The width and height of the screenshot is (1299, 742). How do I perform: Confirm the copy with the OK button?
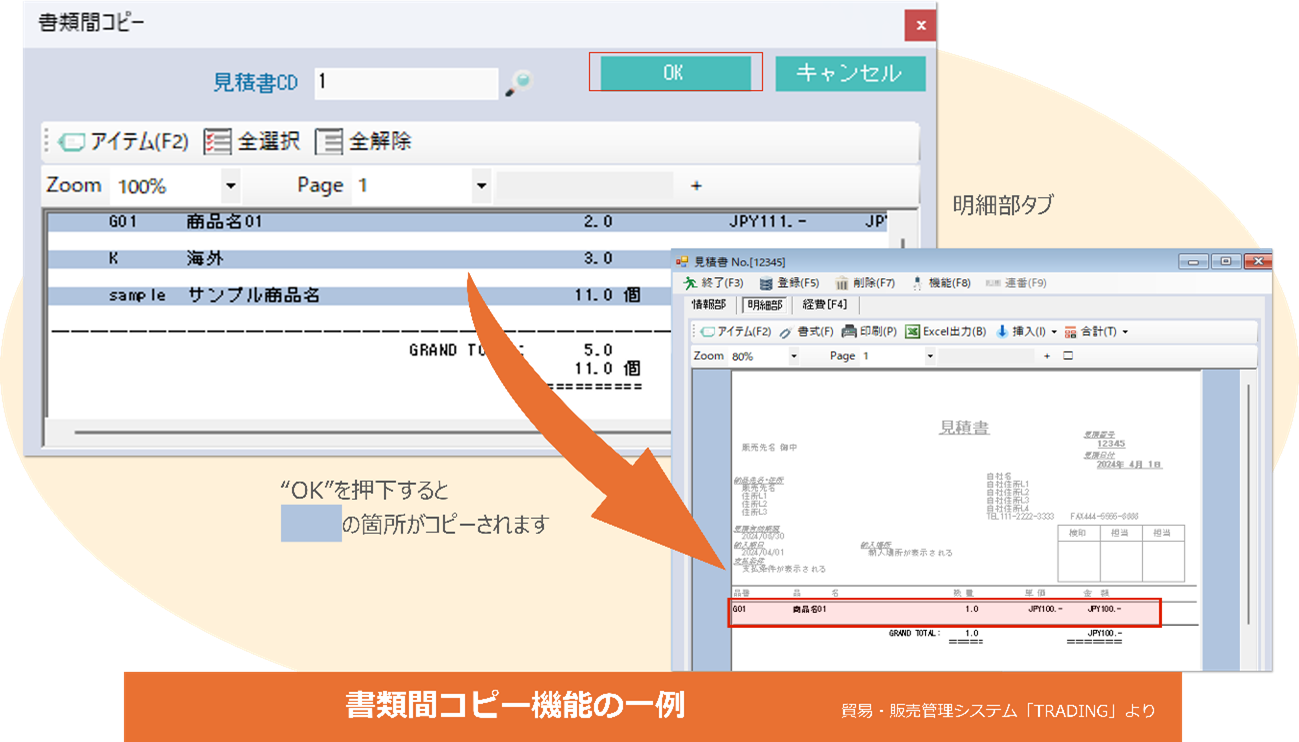click(x=675, y=73)
